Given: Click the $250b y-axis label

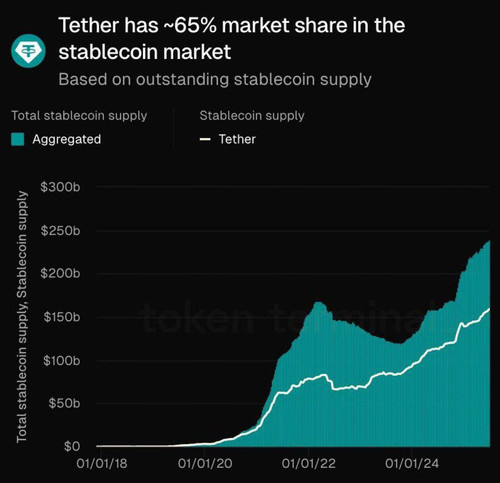Looking at the screenshot, I should click(60, 231).
